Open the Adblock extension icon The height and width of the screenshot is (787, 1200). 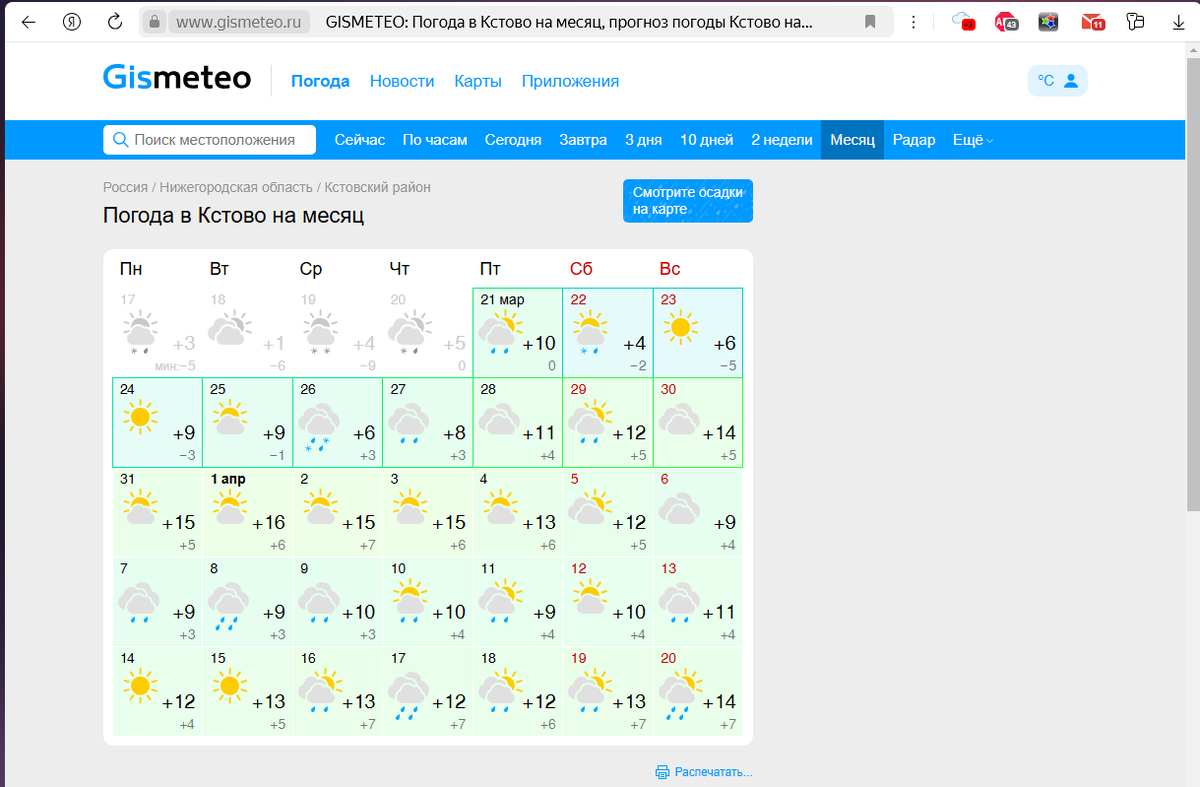point(1006,21)
